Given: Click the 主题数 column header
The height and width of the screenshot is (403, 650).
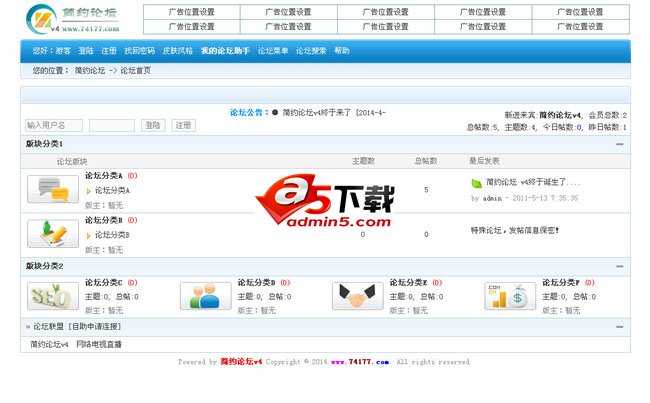Looking at the screenshot, I should (x=363, y=161).
